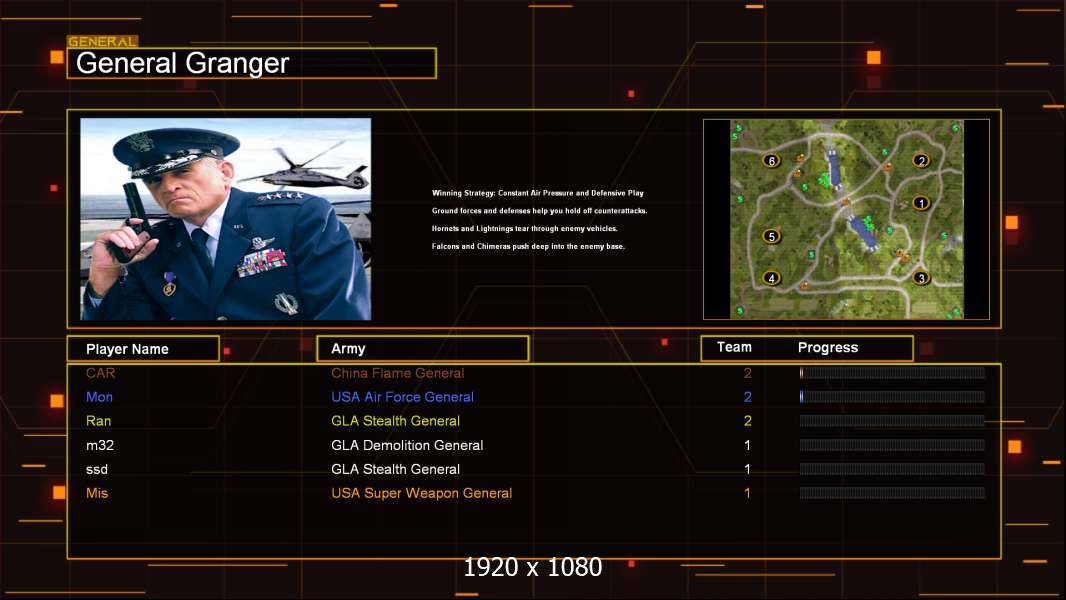Click General Granger's portrait image
1066x600 pixels.
[x=226, y=219]
